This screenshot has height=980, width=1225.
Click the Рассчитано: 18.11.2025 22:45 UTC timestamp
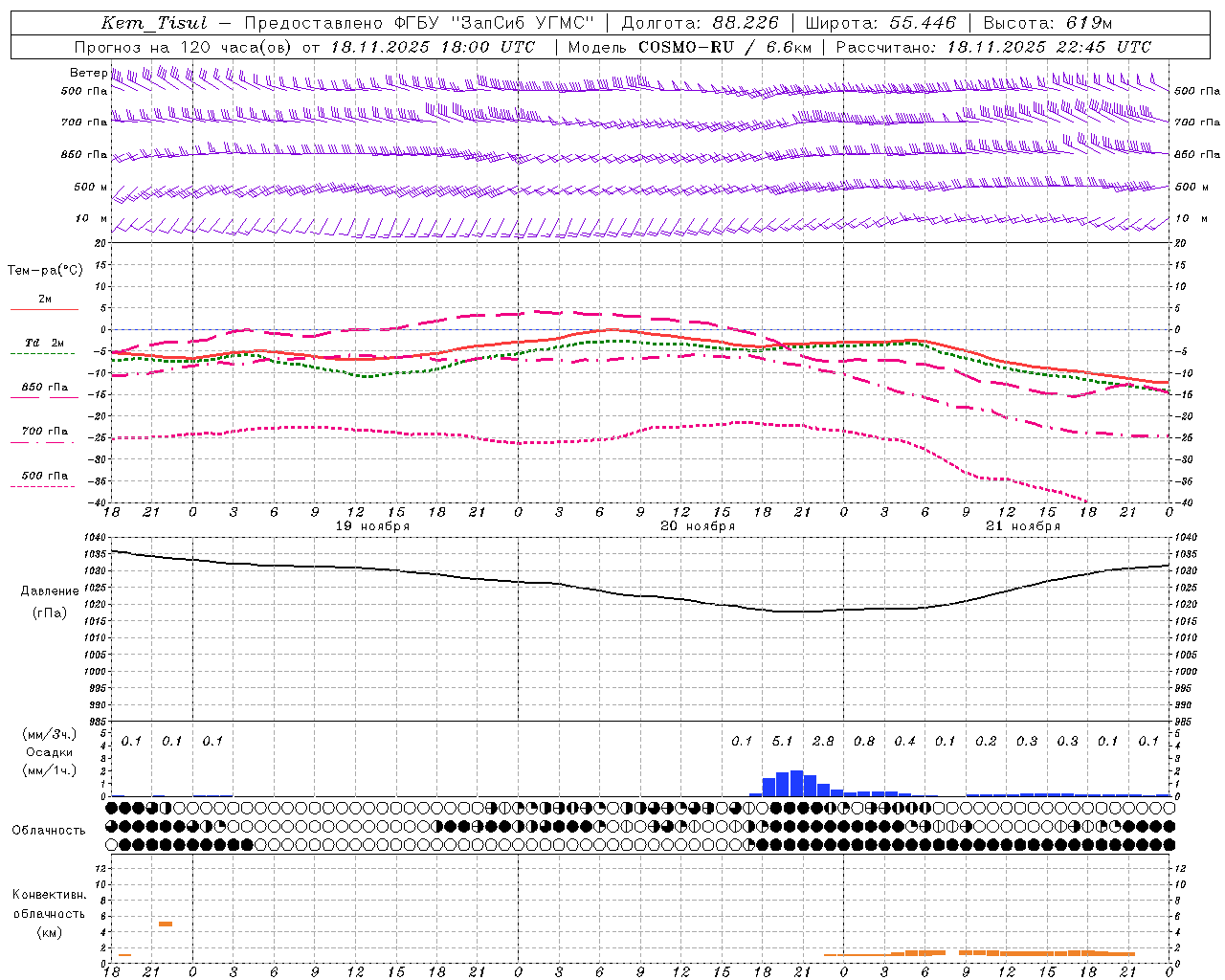pyautogui.click(x=993, y=47)
